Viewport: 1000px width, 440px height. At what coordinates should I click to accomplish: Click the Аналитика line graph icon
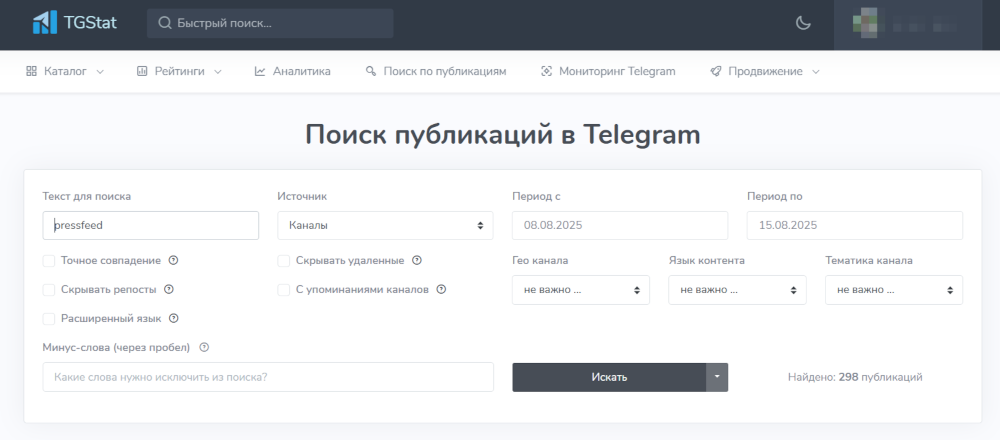(x=260, y=71)
